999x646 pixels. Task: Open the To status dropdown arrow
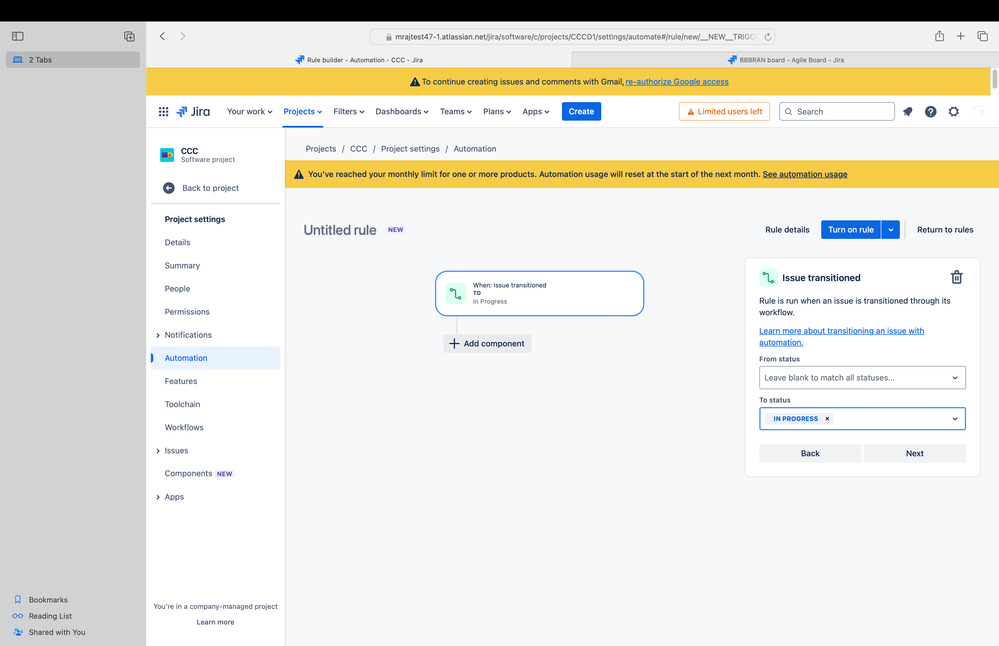pos(954,419)
